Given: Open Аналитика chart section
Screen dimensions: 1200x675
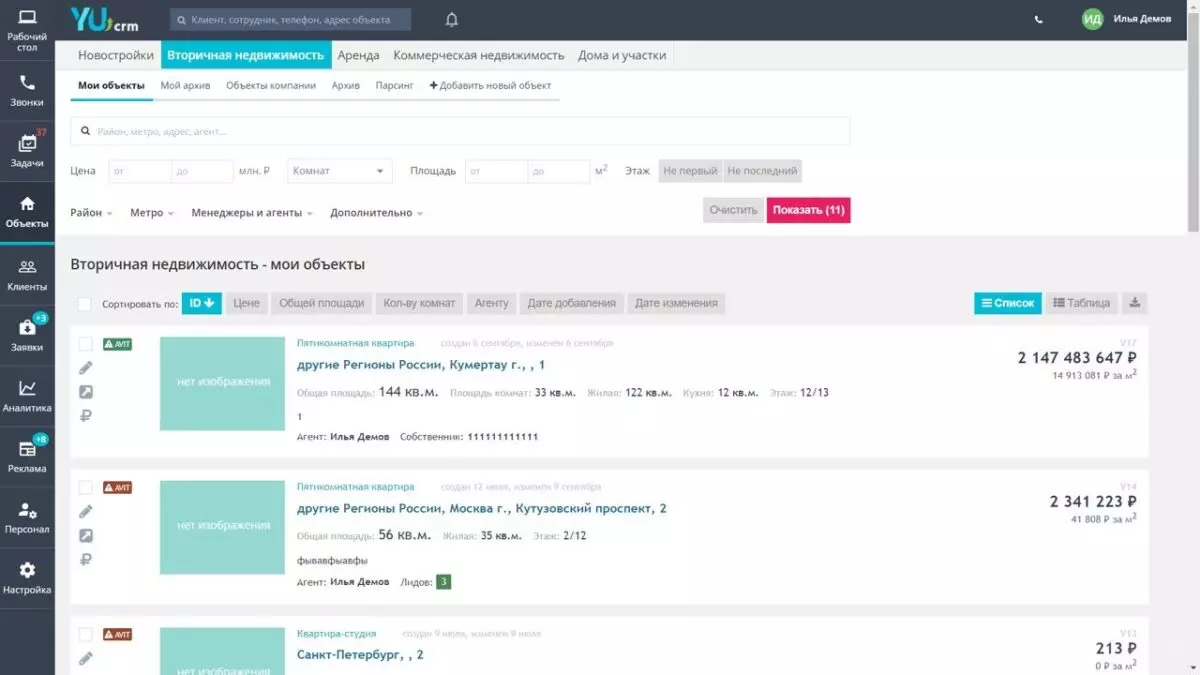Looking at the screenshot, I should point(27,395).
